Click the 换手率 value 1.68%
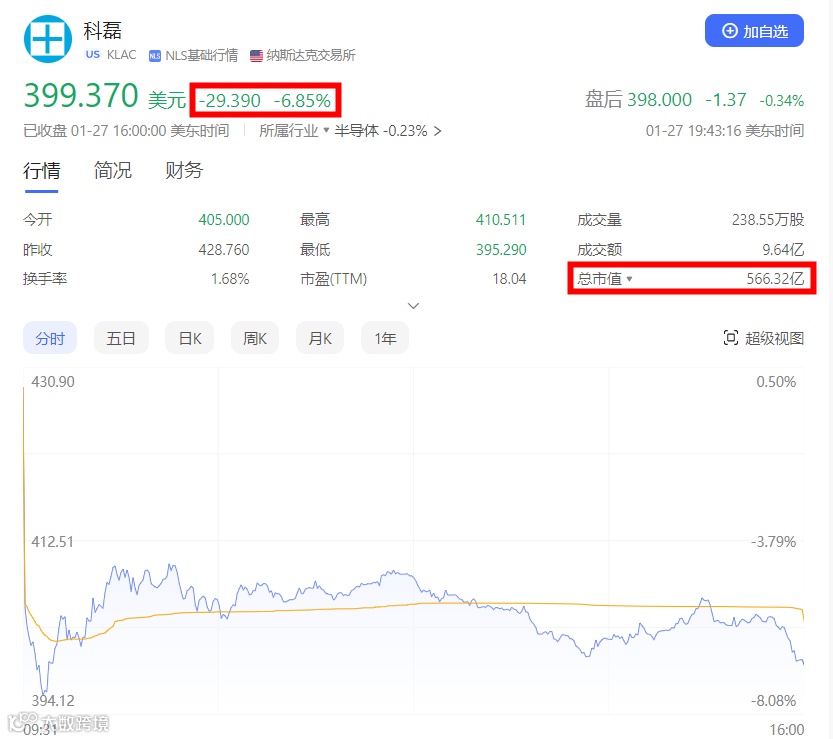This screenshot has width=833, height=739. point(230,278)
